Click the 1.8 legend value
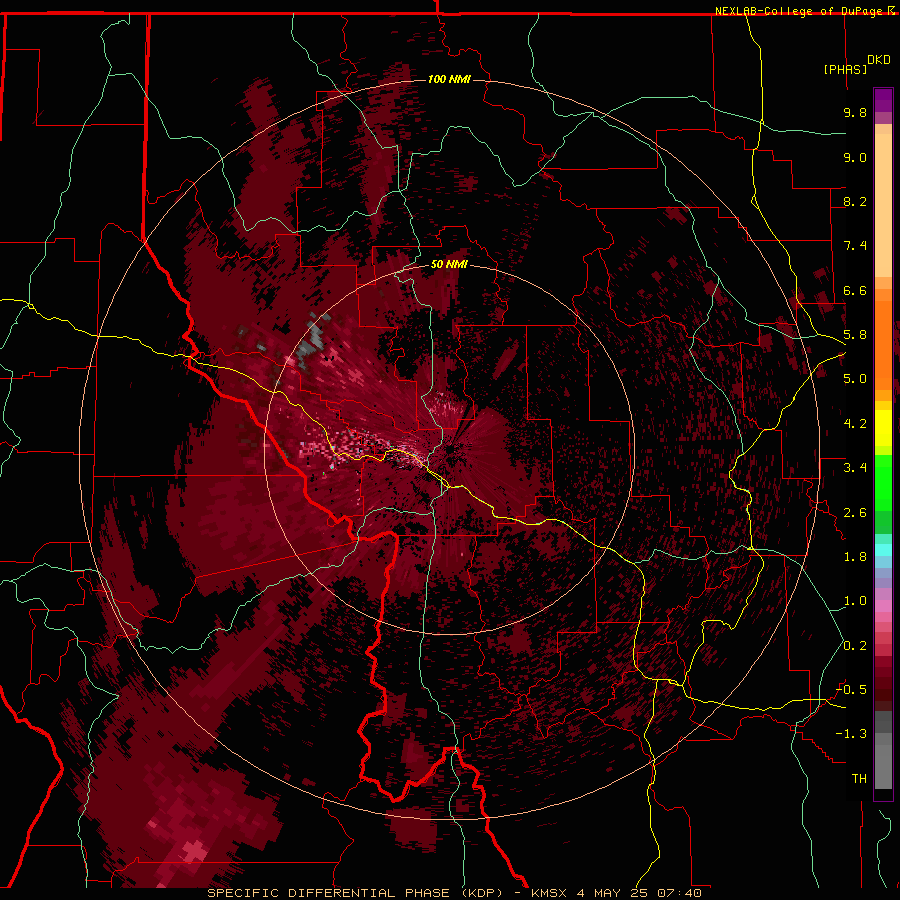 tap(855, 557)
